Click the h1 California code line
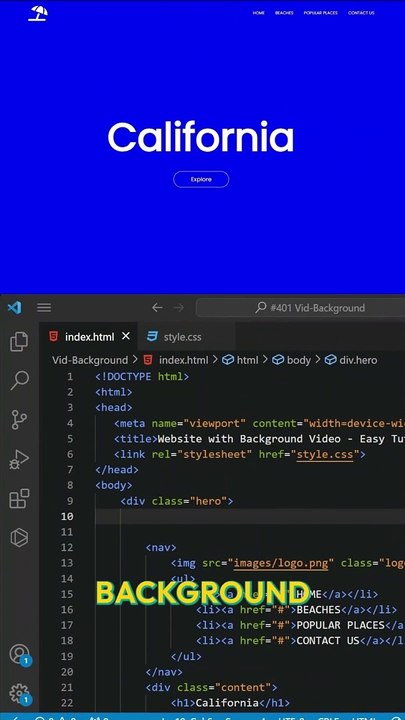 230,703
